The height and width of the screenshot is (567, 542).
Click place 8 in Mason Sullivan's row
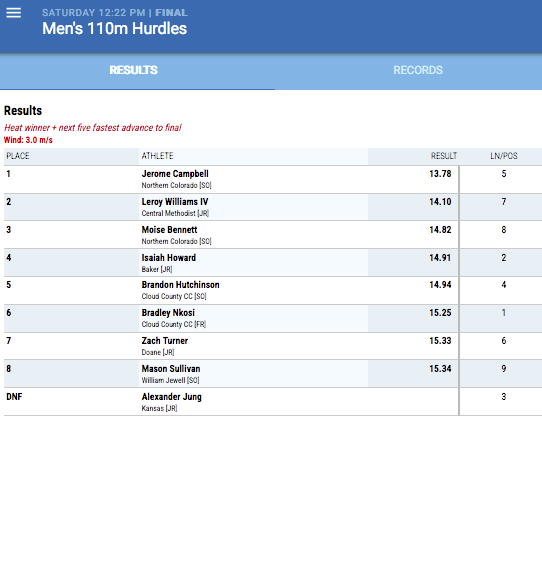9,369
